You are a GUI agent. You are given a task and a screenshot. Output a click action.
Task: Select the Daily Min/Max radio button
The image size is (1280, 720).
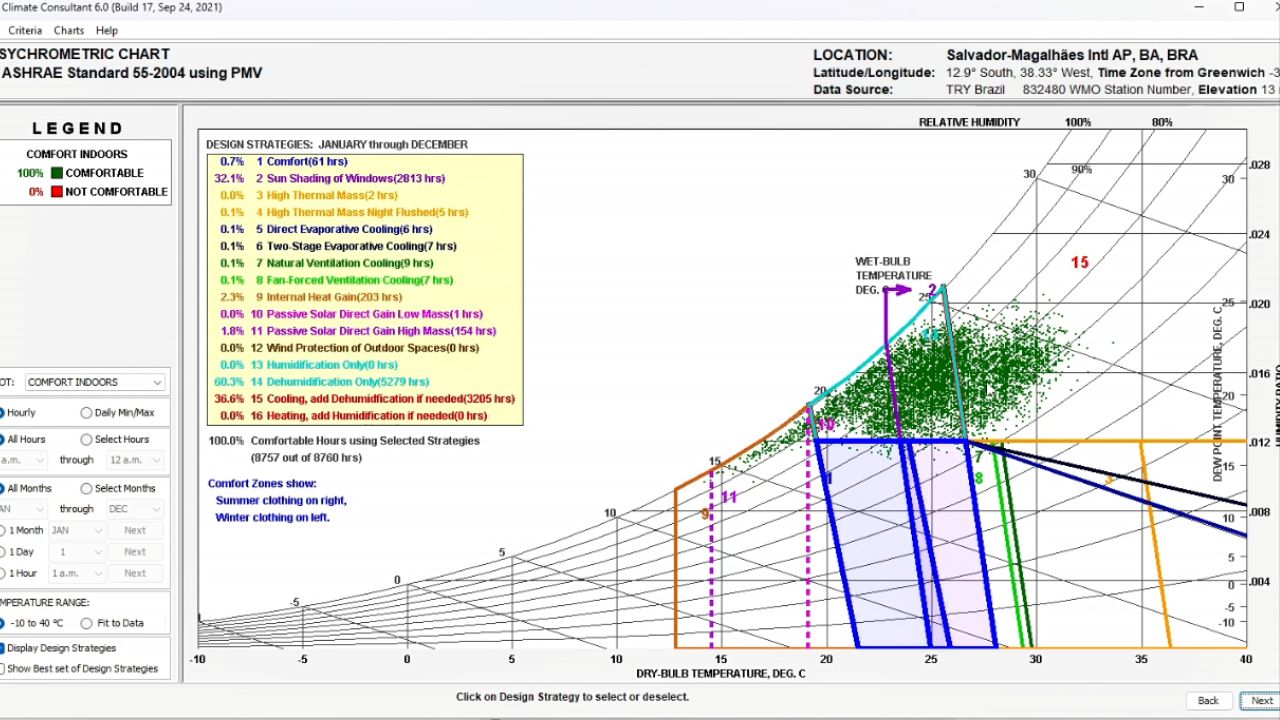[x=87, y=412]
